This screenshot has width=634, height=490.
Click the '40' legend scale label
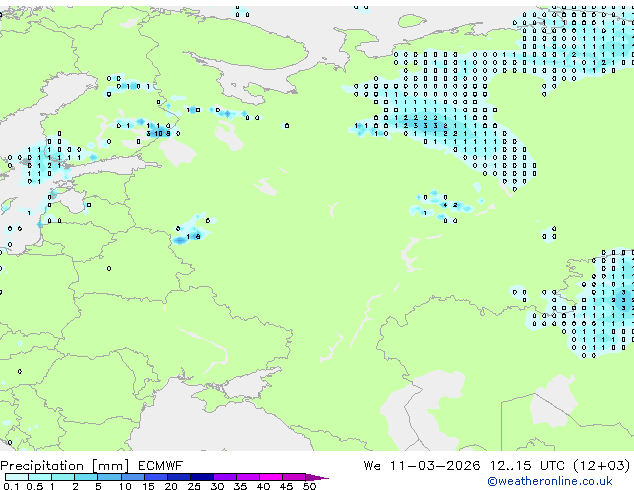263,486
